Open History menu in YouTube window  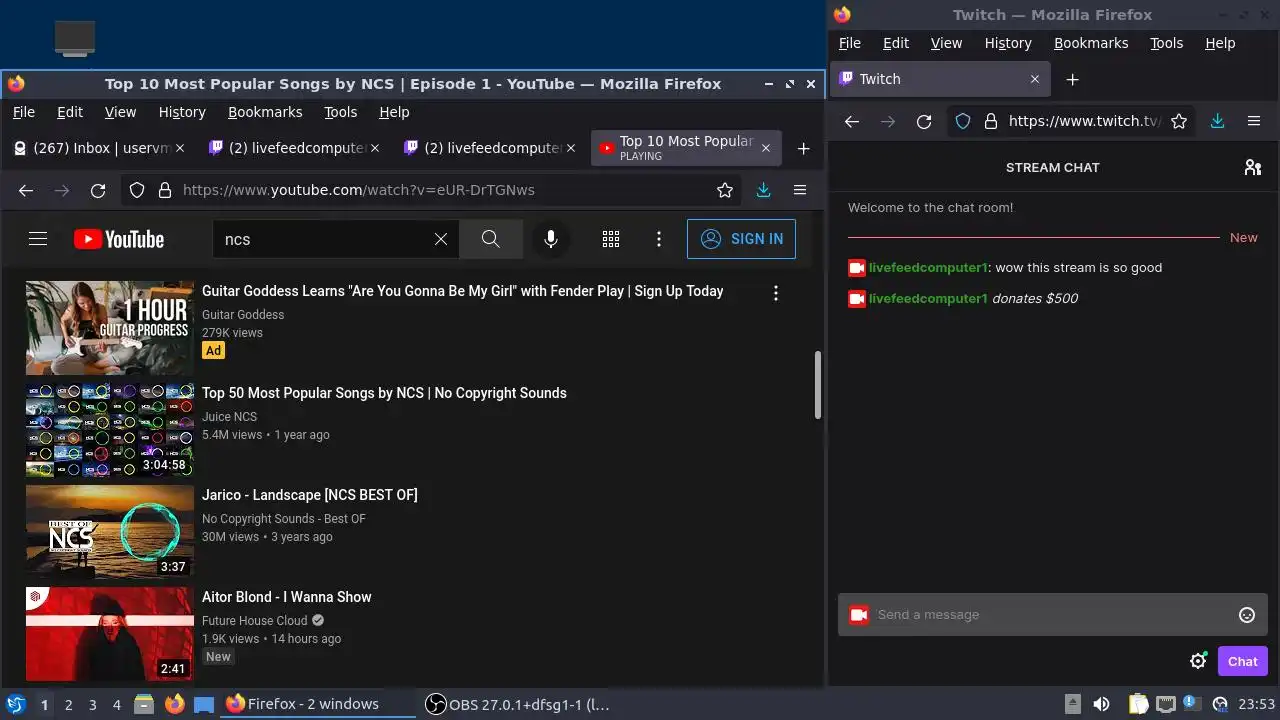point(182,112)
